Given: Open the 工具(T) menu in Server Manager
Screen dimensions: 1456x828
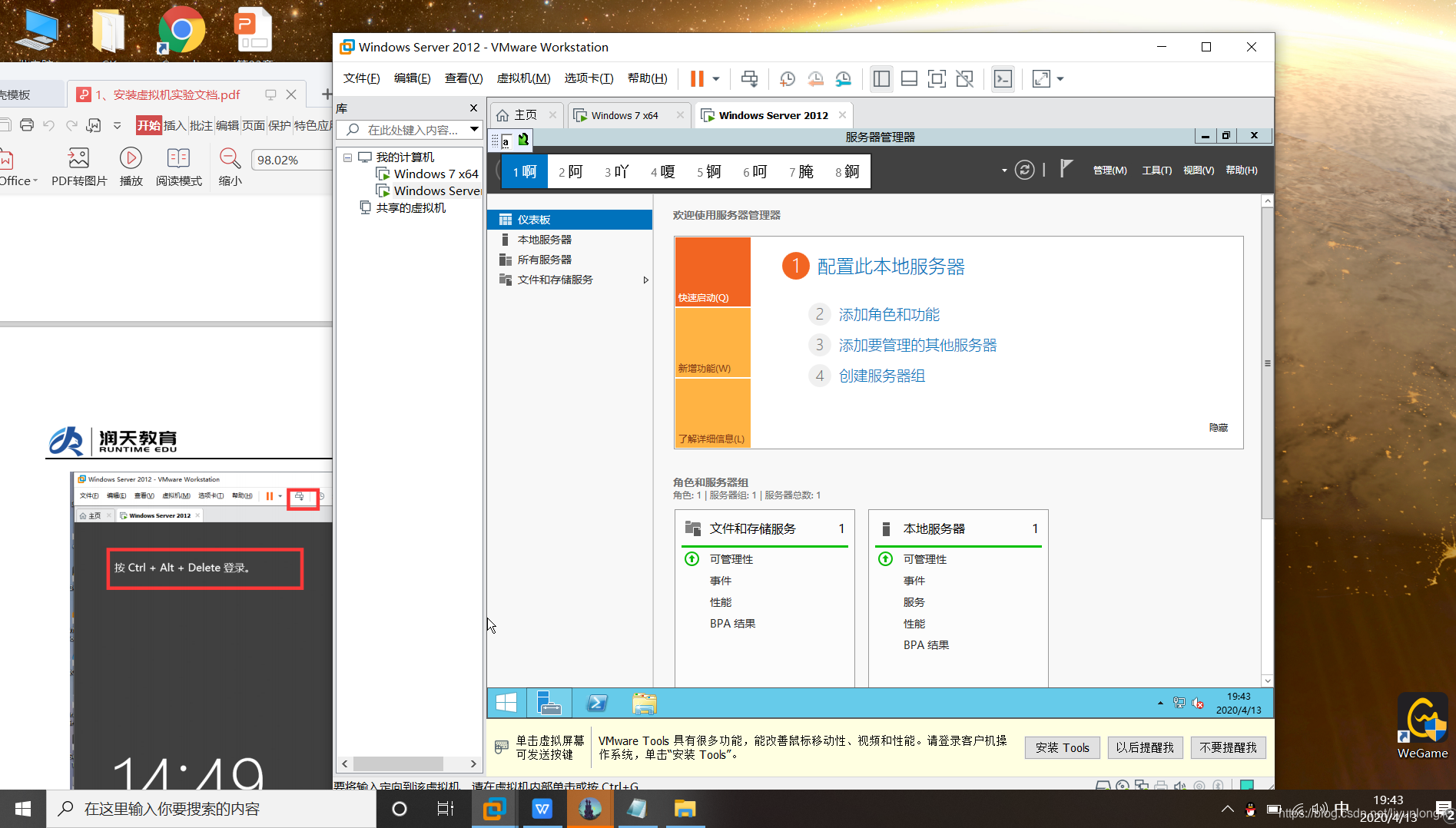Looking at the screenshot, I should click(1156, 171).
